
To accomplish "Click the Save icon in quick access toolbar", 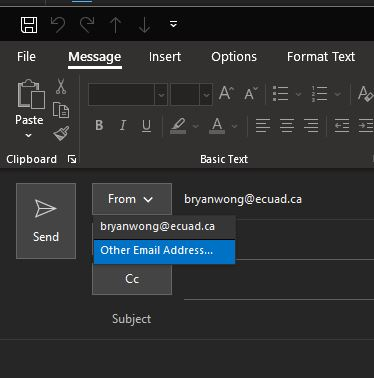I will point(29,25).
